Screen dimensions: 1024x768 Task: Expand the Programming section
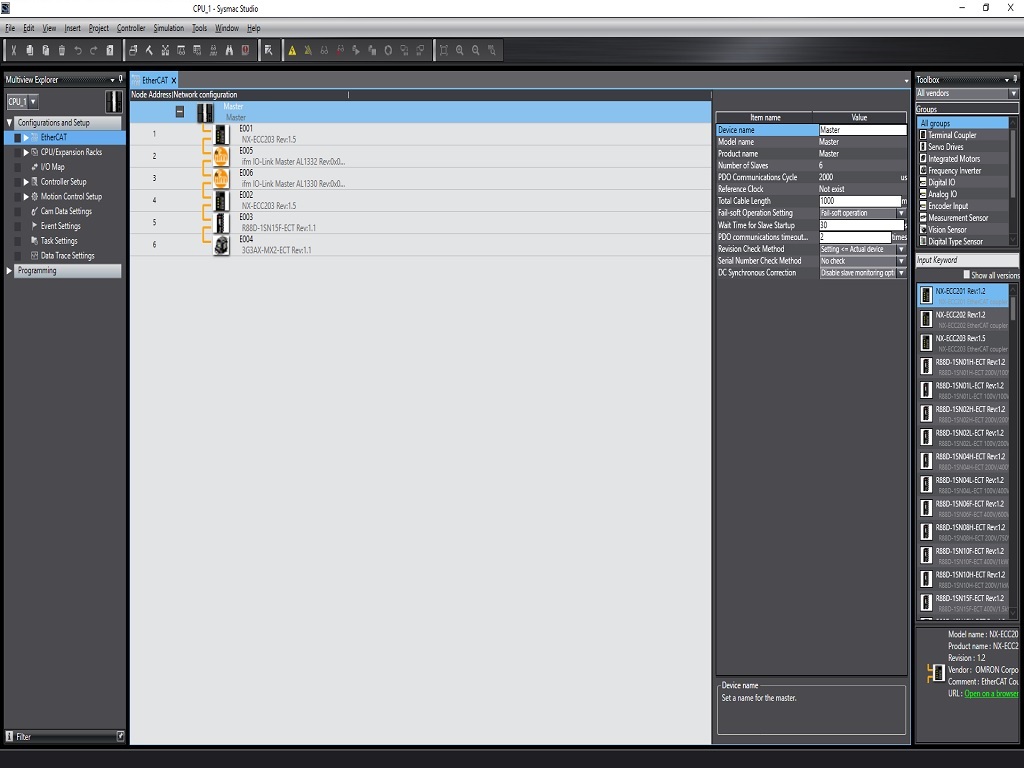[9, 270]
